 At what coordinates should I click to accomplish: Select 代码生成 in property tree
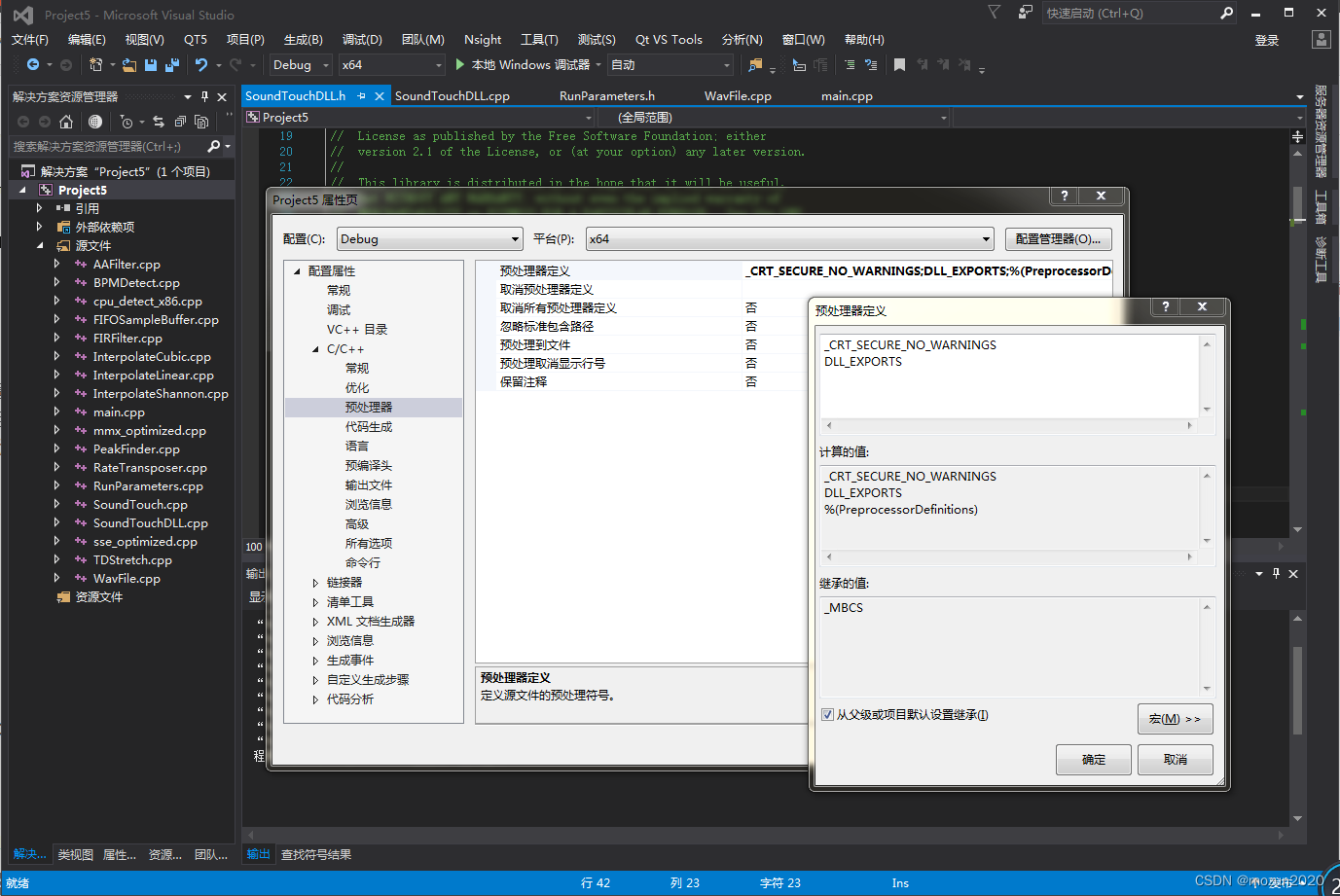coord(369,427)
